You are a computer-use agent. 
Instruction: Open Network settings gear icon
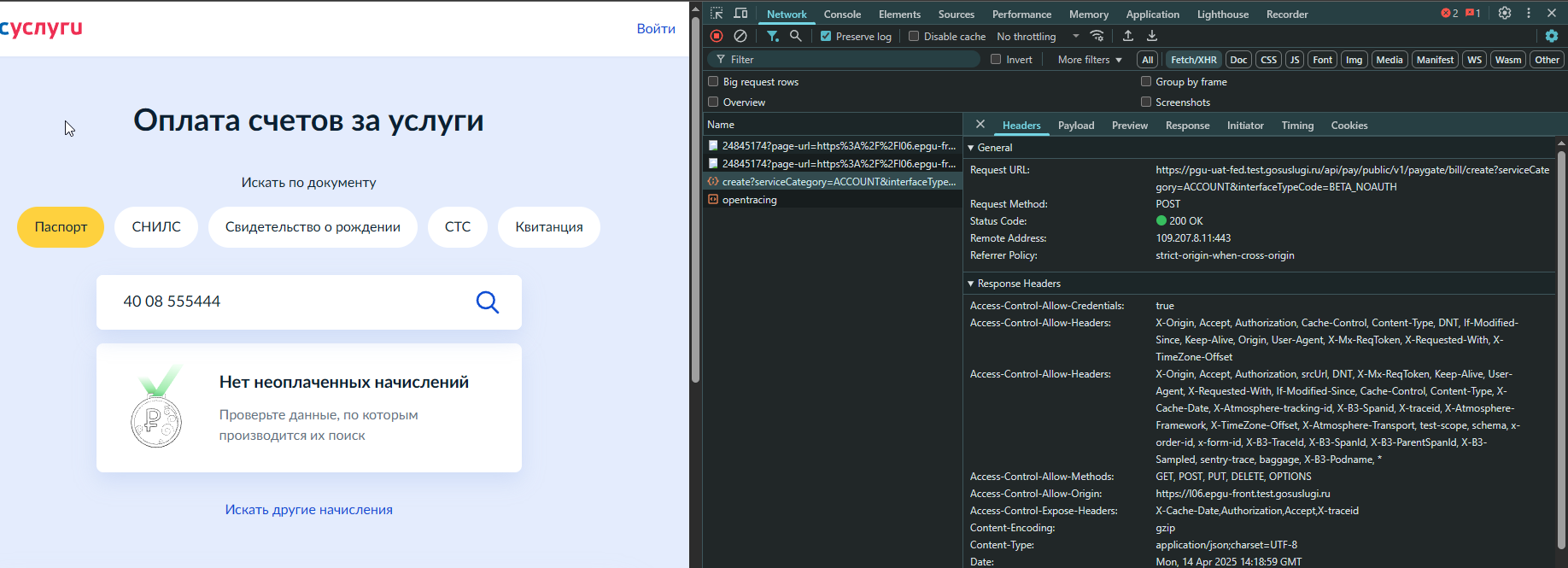click(1552, 36)
